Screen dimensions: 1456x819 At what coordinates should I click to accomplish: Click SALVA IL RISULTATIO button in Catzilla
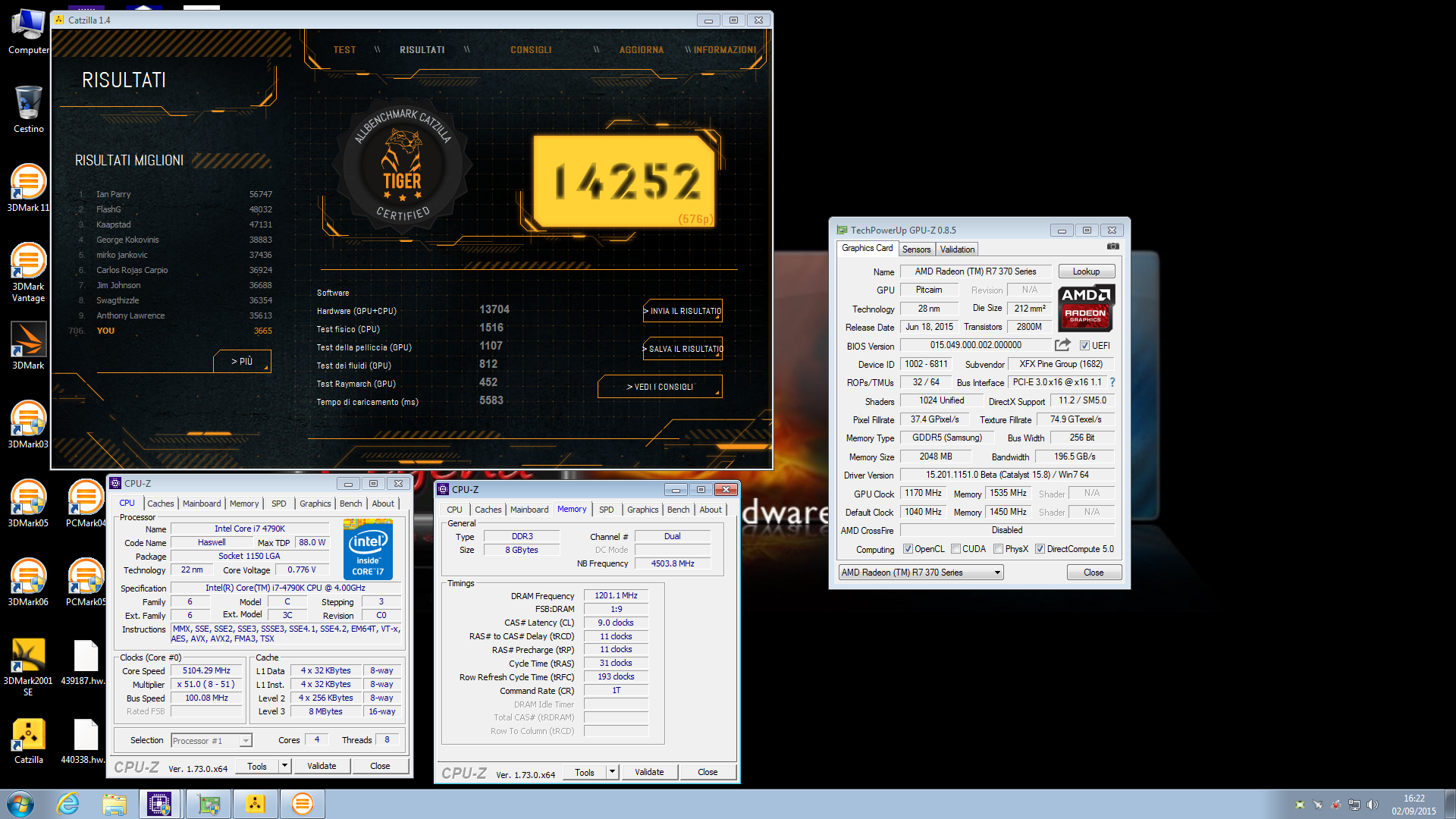[682, 349]
